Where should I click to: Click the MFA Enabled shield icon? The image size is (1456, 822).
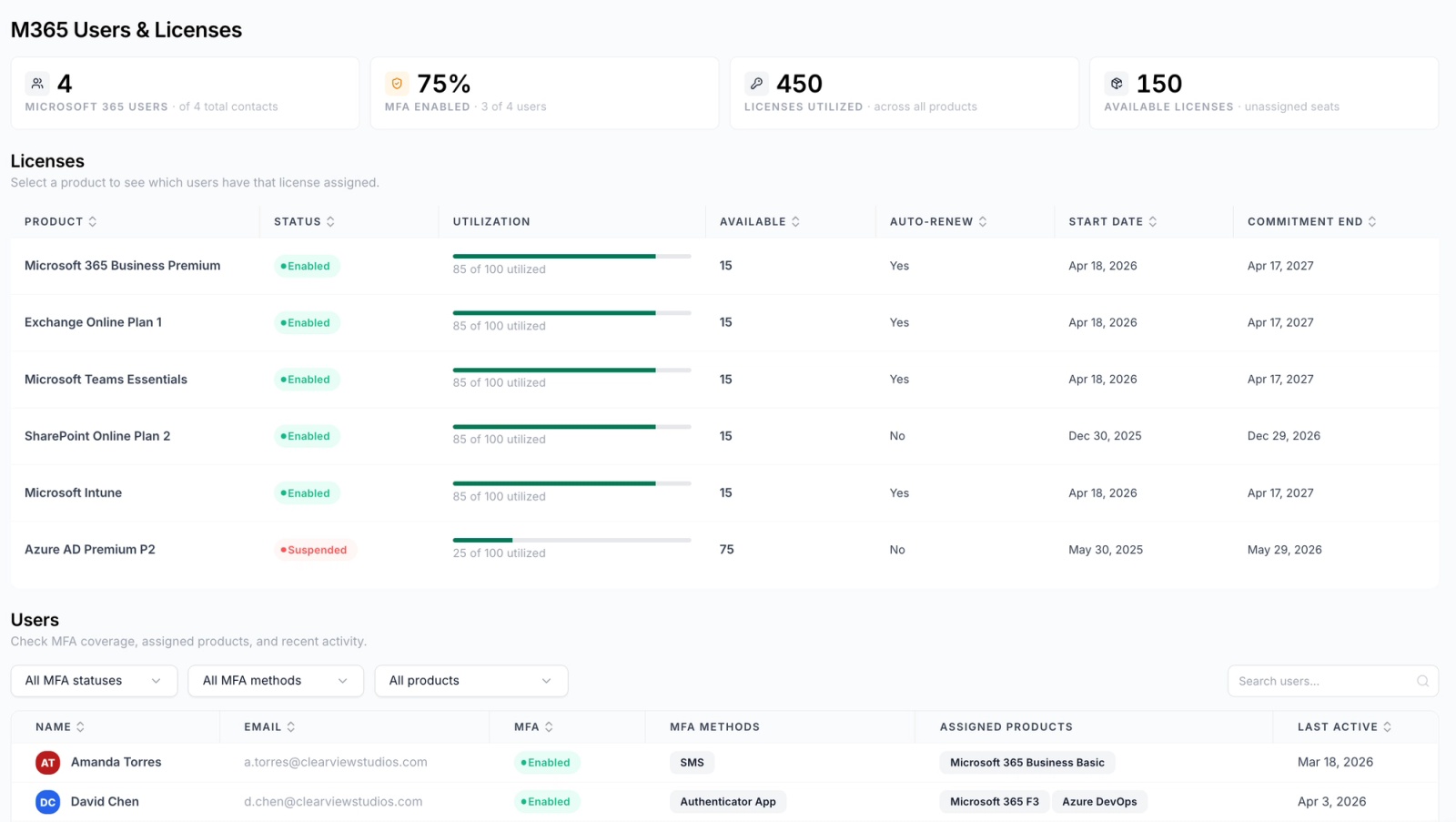(x=397, y=84)
